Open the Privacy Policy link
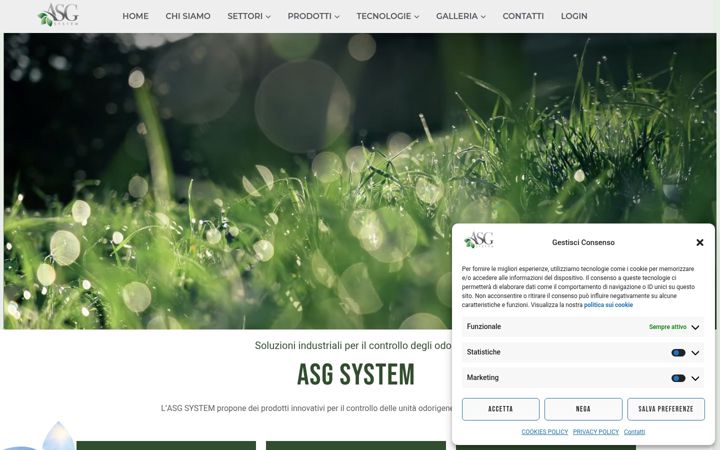 [596, 432]
